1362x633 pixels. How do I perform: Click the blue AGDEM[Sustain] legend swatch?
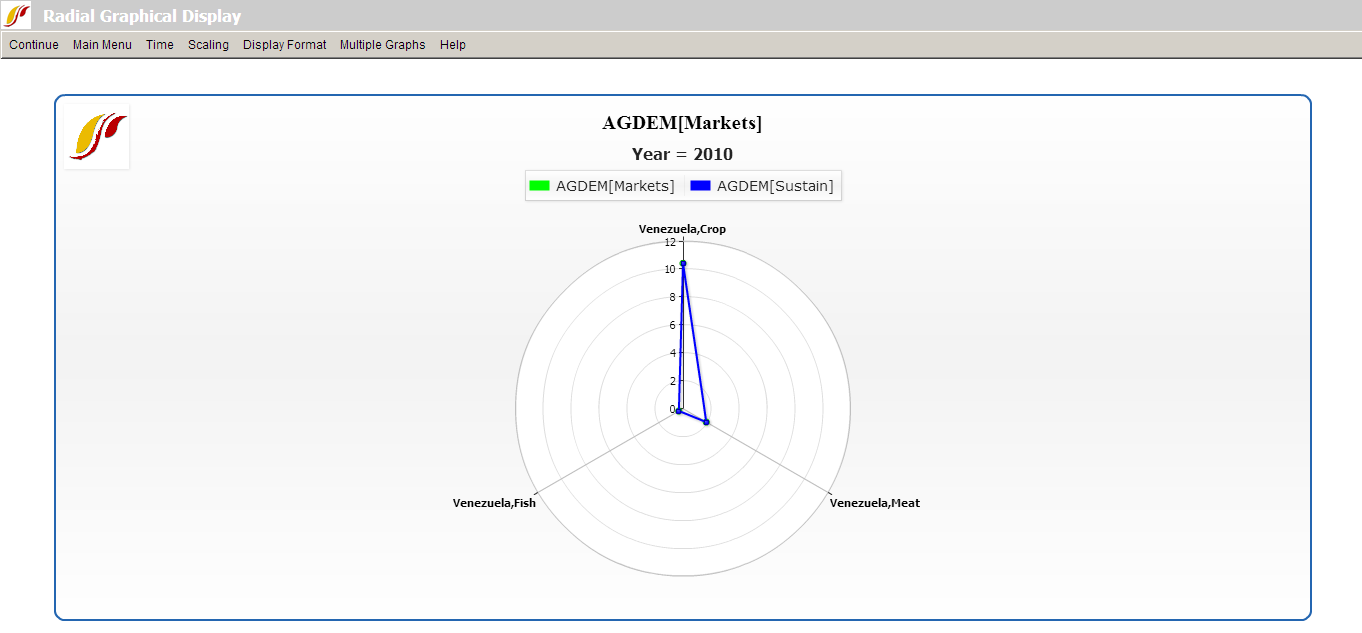tap(700, 186)
